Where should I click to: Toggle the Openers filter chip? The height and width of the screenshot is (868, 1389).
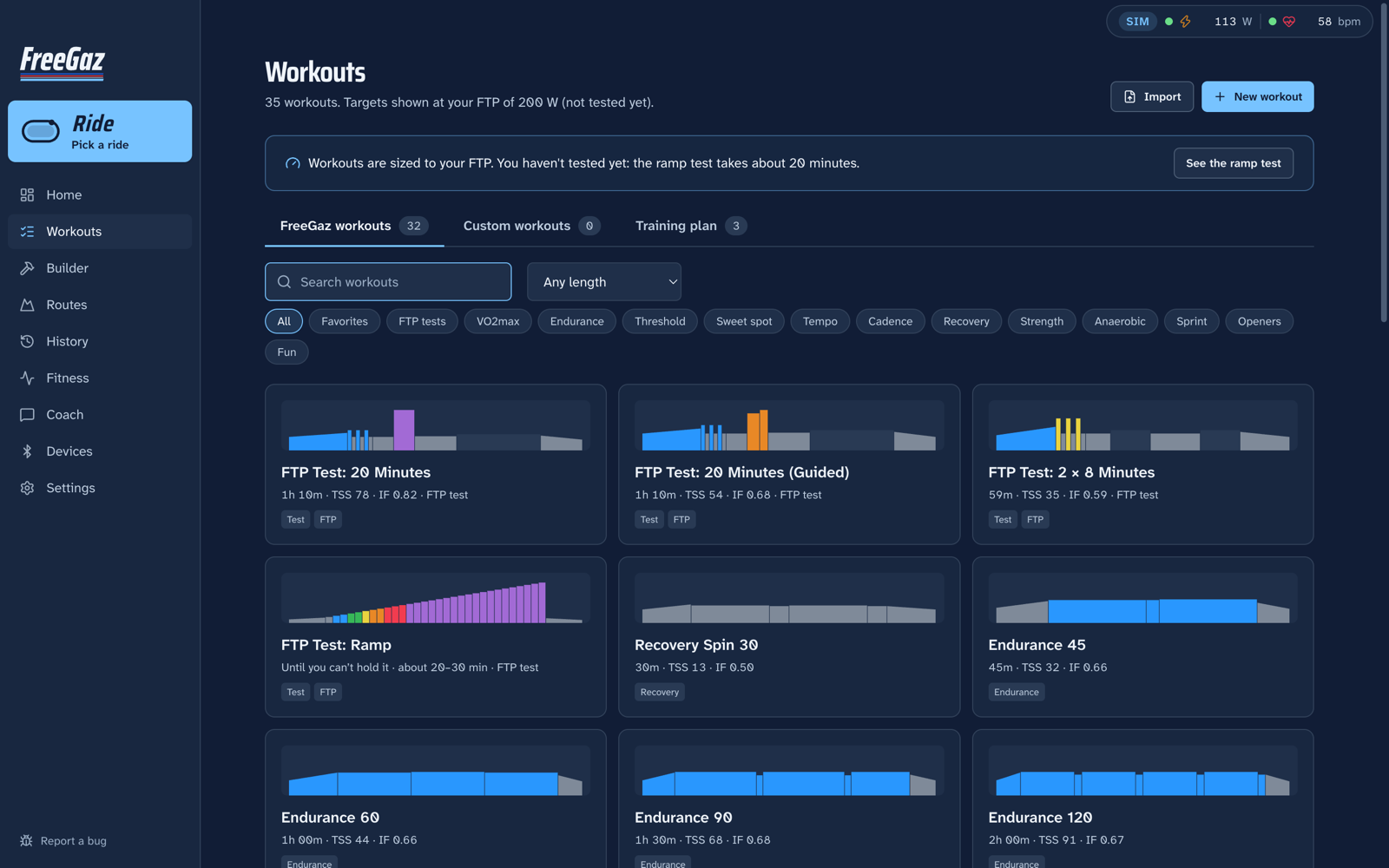(x=1259, y=321)
